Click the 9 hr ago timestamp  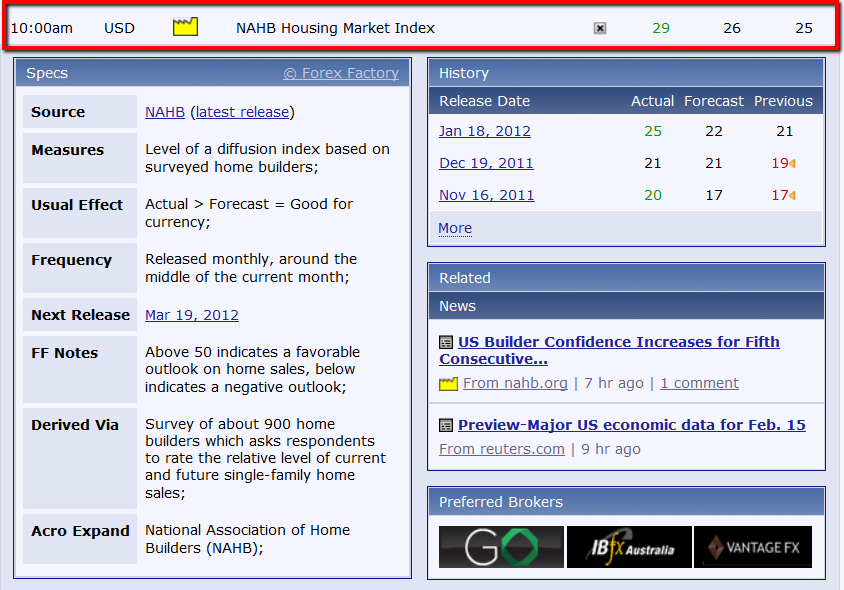click(x=611, y=449)
